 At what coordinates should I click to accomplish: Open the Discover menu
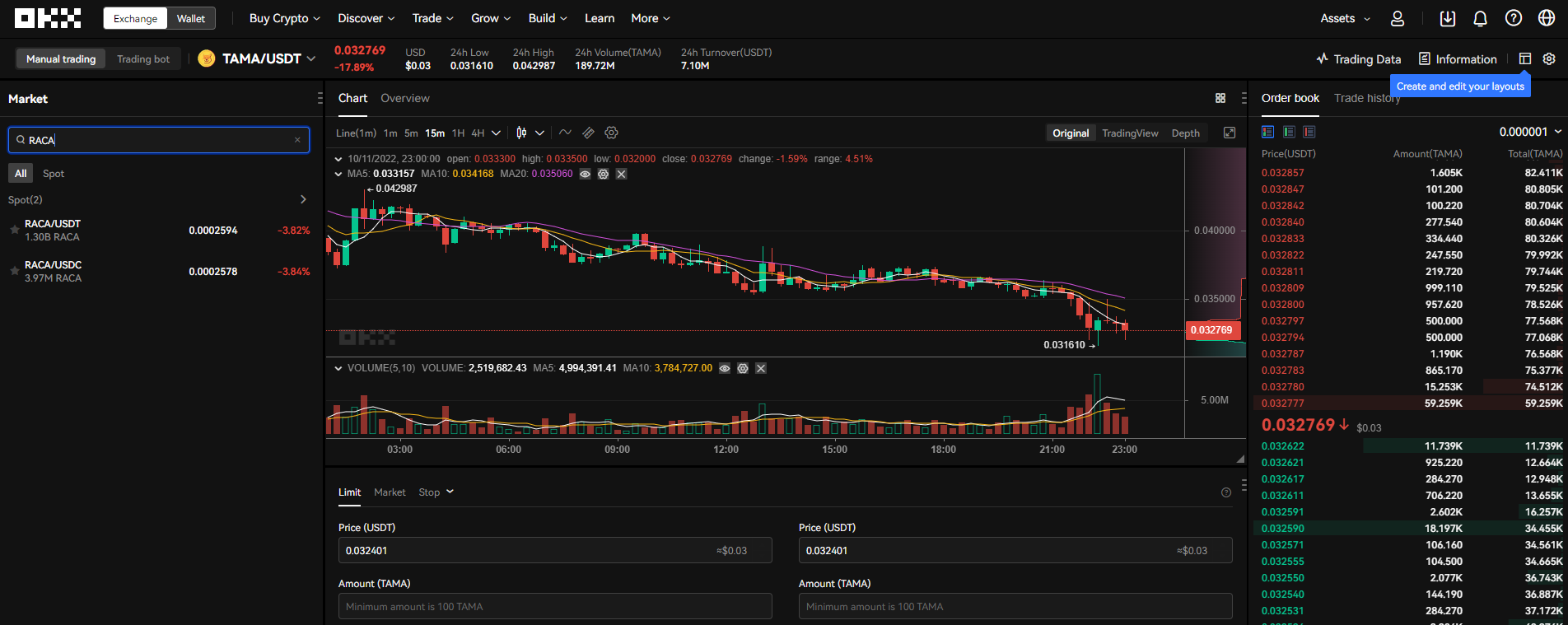pyautogui.click(x=366, y=18)
